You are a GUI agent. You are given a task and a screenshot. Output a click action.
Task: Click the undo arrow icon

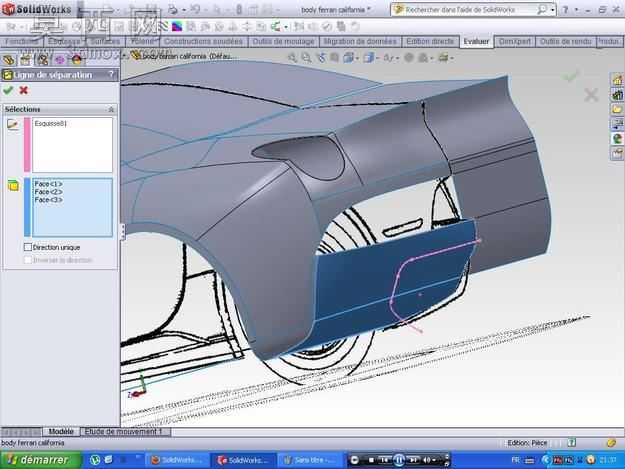pos(195,9)
